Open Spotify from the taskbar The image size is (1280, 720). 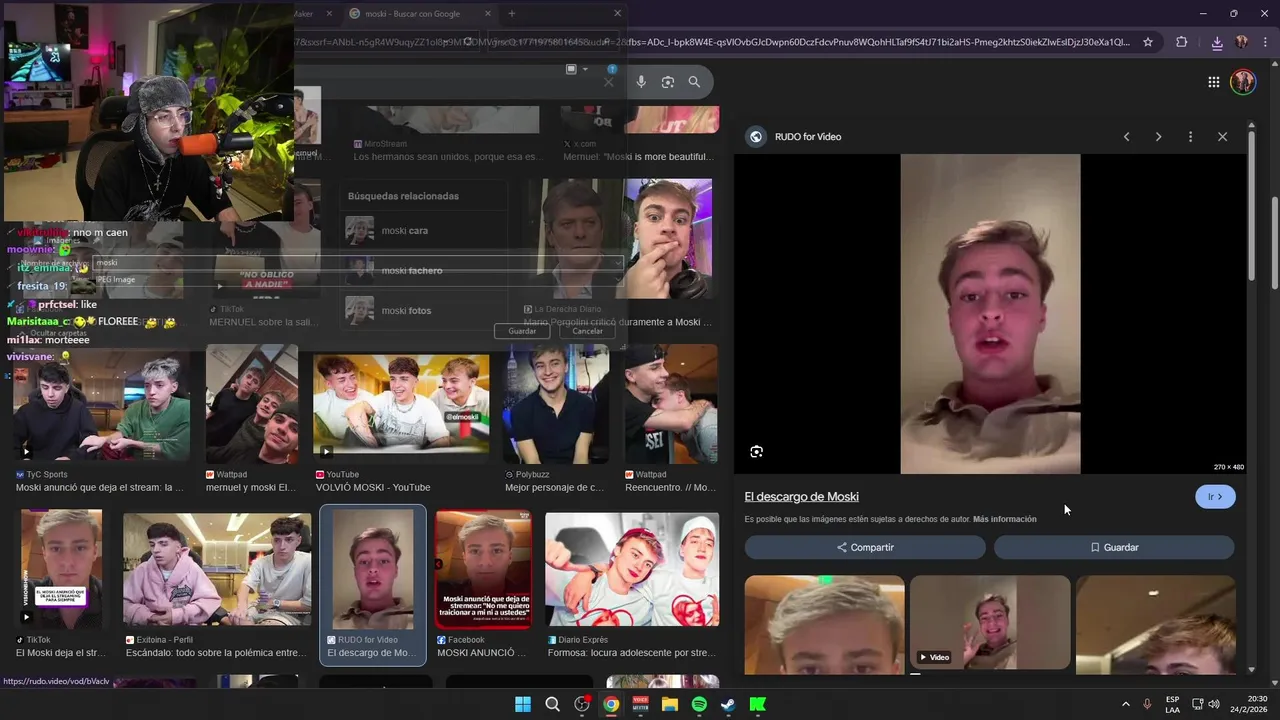coord(699,704)
